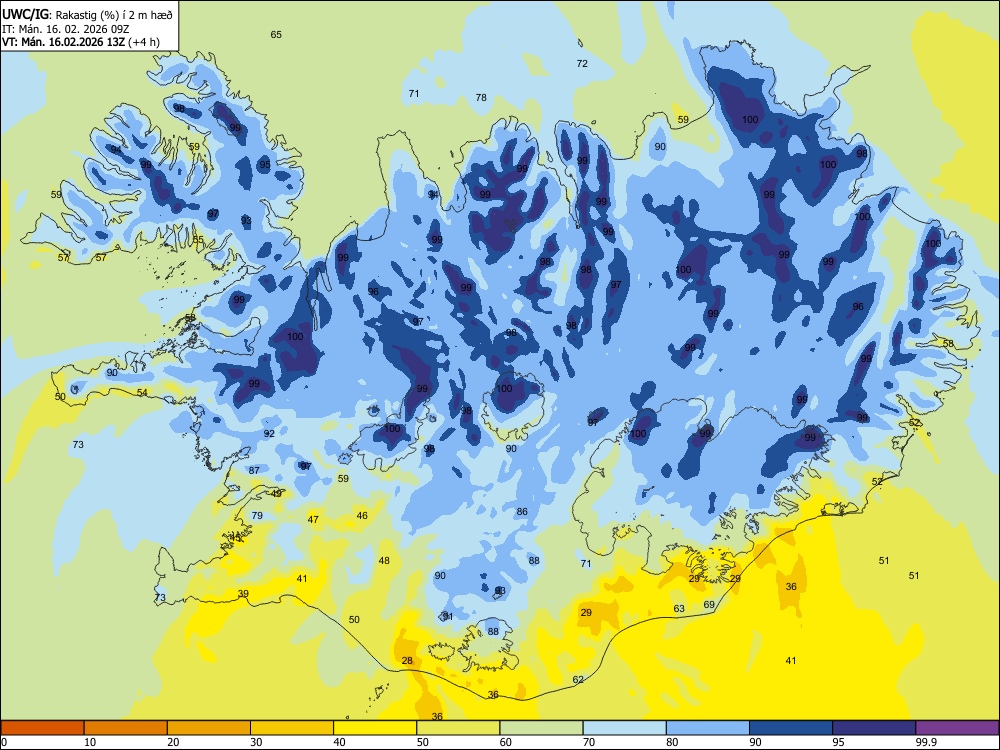The width and height of the screenshot is (1000, 750).
Task: Click the legend tick label '99.9'
Action: point(926,742)
